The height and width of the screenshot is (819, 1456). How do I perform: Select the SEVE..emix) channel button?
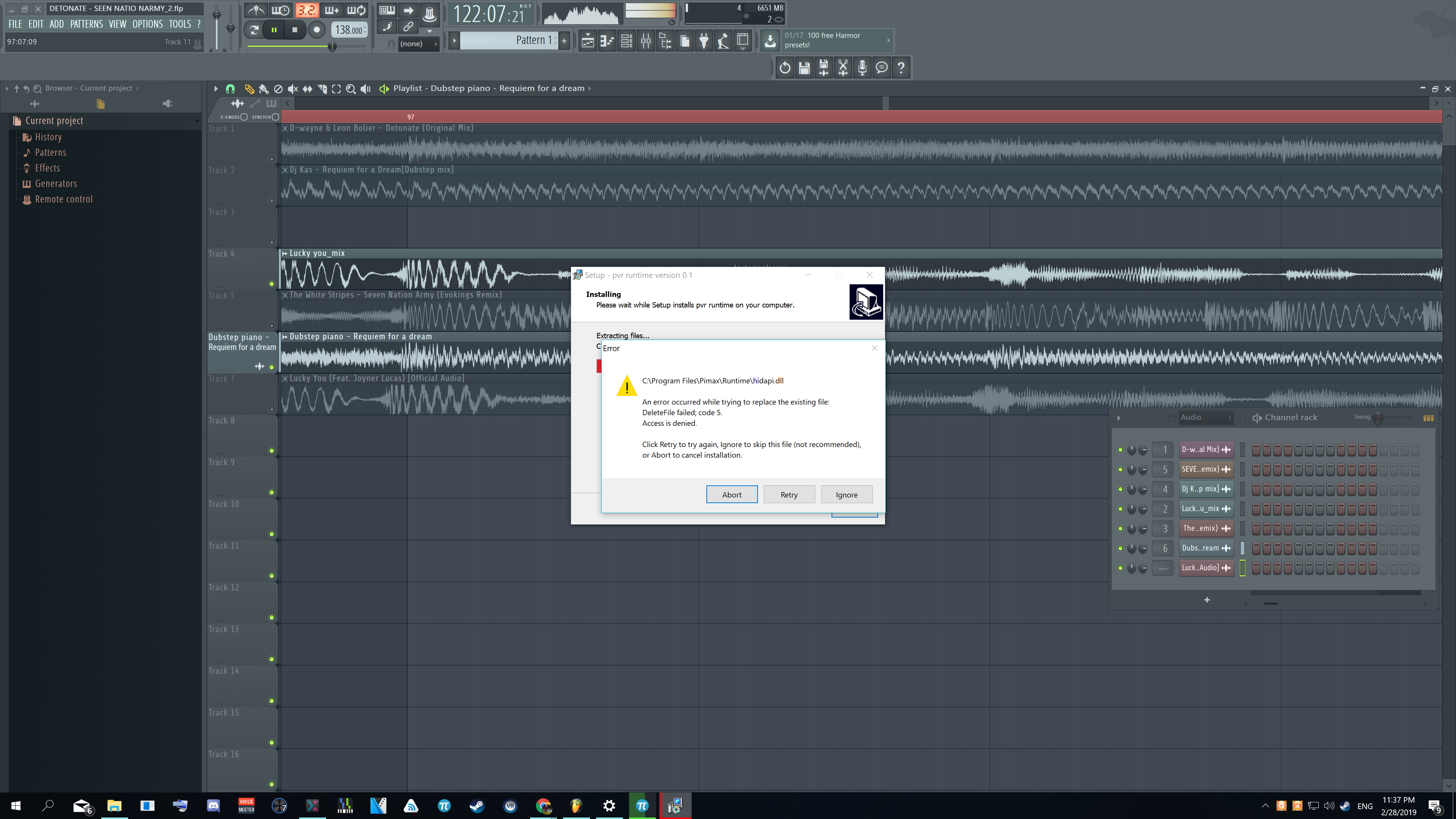pyautogui.click(x=1206, y=469)
